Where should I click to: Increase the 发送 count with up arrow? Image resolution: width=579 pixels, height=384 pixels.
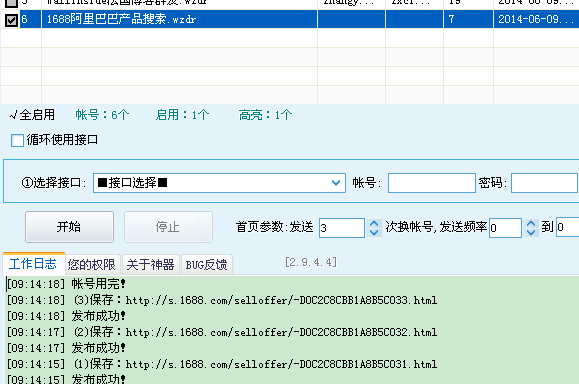pyautogui.click(x=374, y=223)
